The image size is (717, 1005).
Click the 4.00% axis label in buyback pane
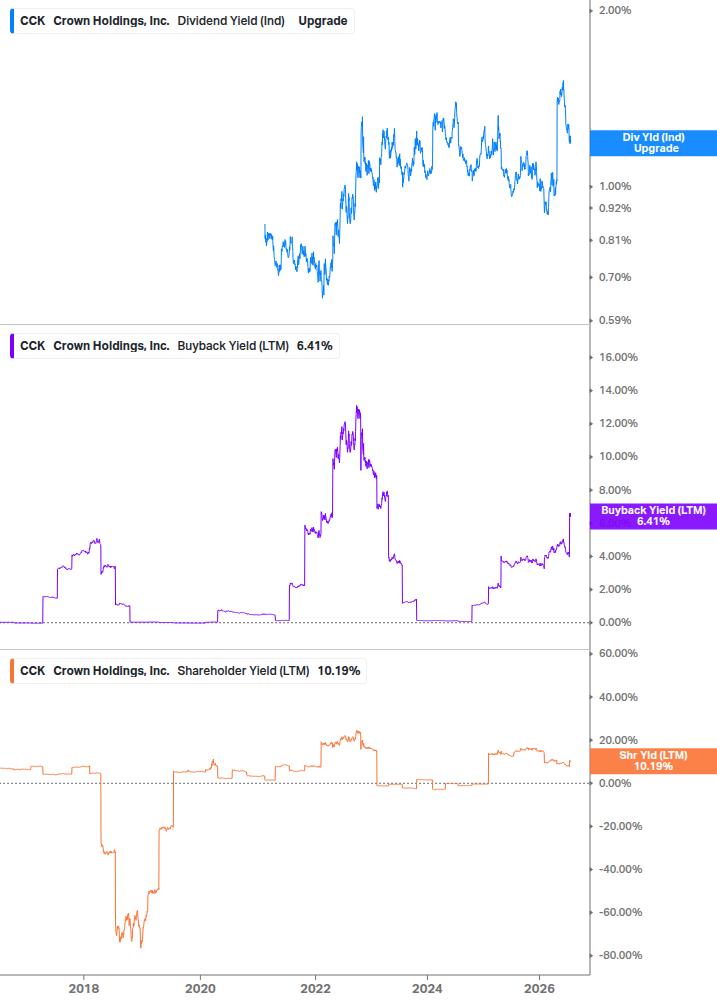pos(615,556)
